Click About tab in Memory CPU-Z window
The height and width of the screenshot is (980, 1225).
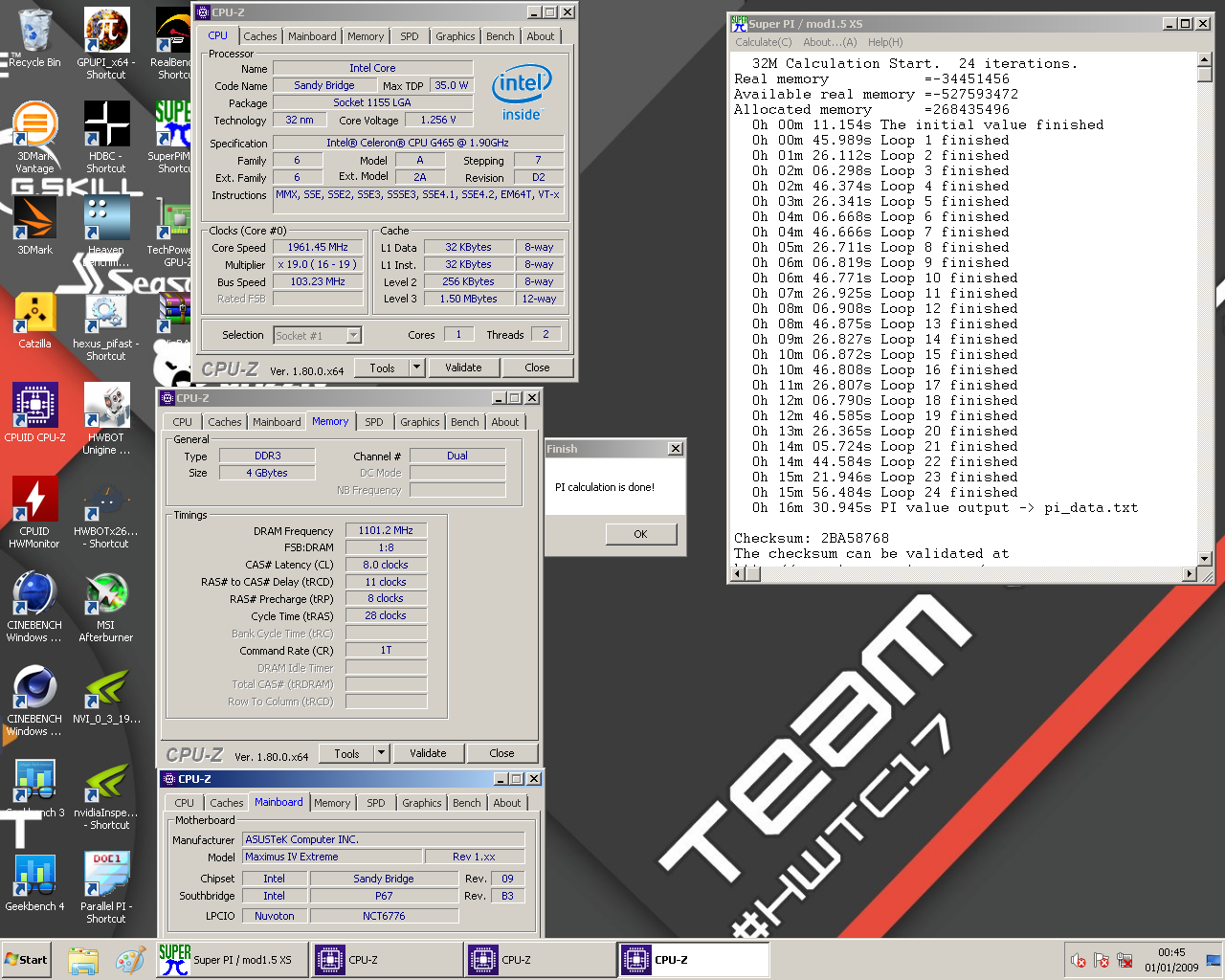pyautogui.click(x=505, y=422)
